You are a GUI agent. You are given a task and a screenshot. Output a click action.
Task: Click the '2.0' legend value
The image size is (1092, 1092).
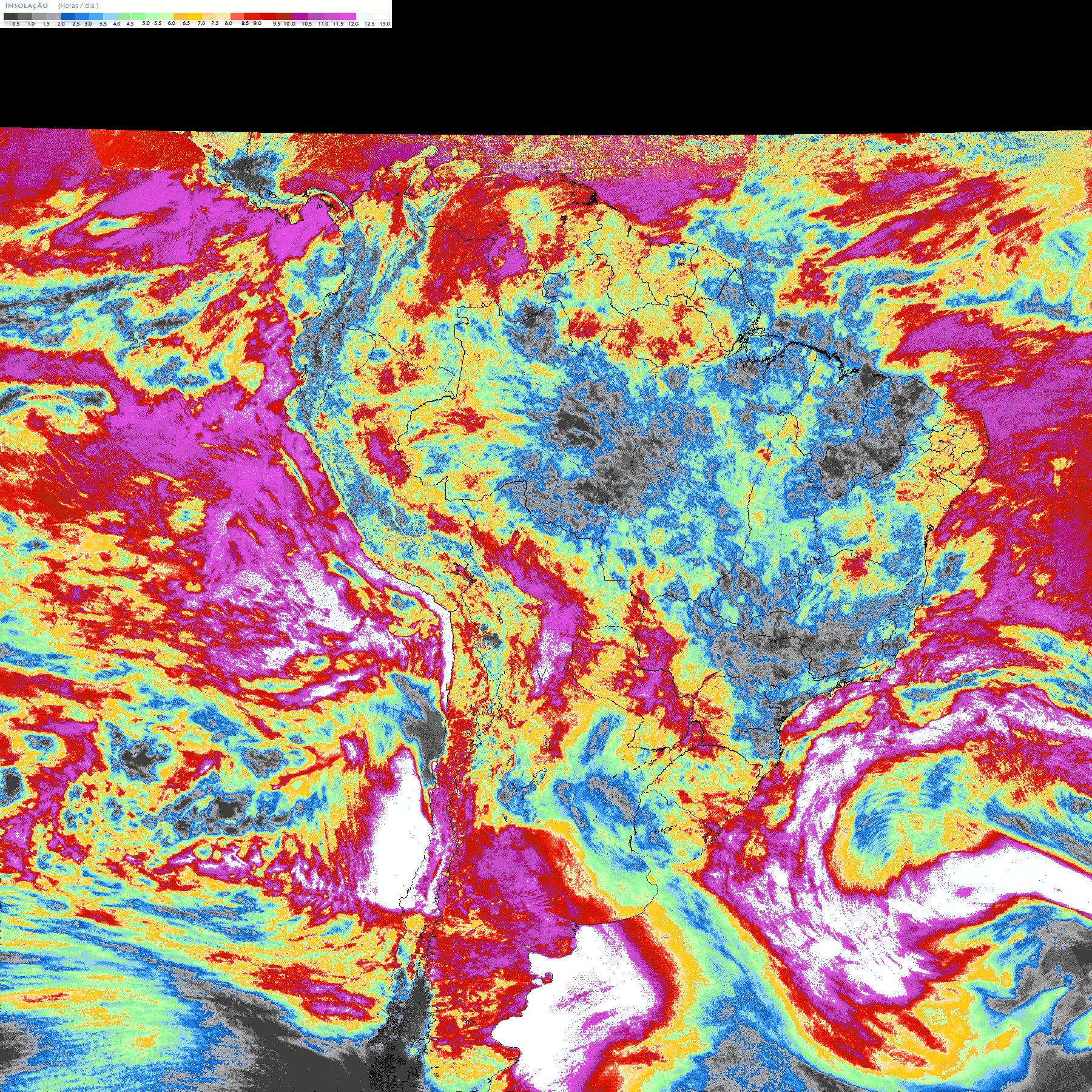click(61, 24)
